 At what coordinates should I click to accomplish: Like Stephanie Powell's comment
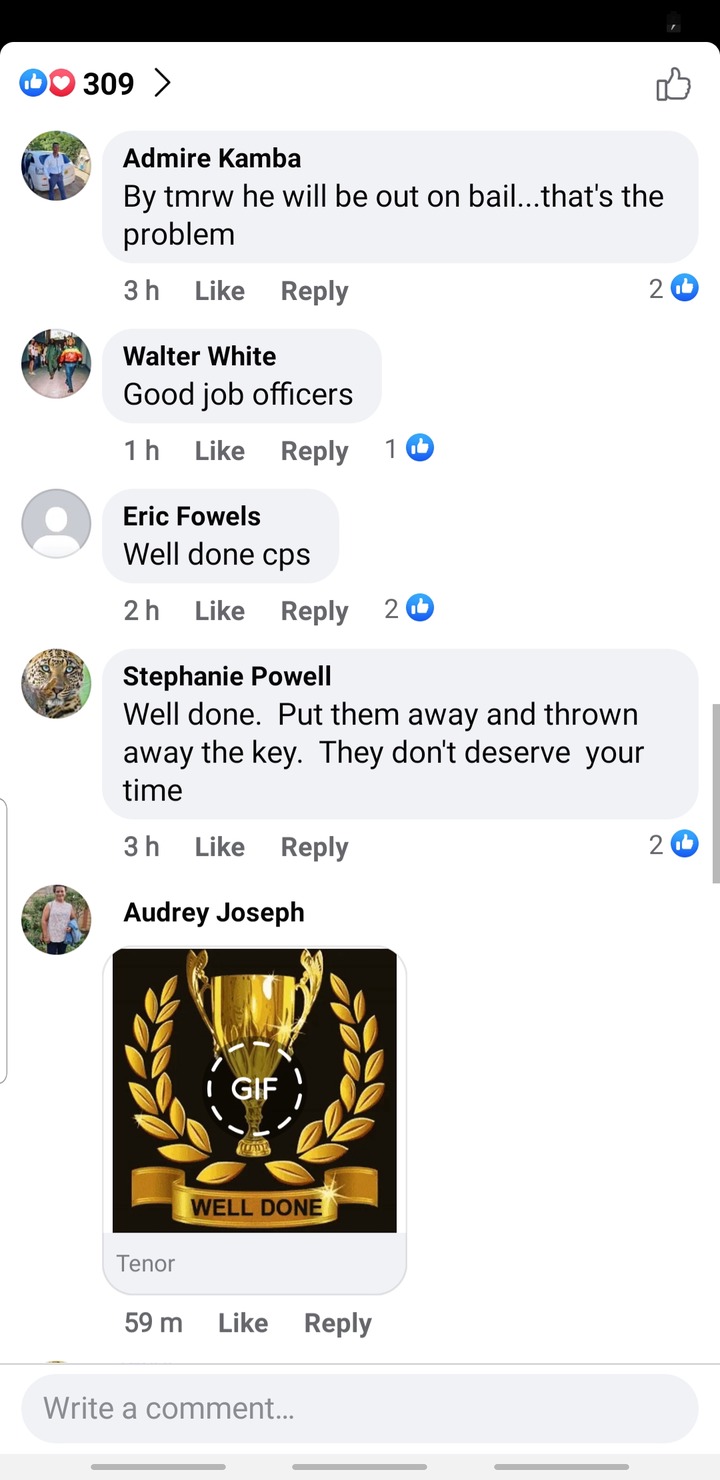click(220, 847)
